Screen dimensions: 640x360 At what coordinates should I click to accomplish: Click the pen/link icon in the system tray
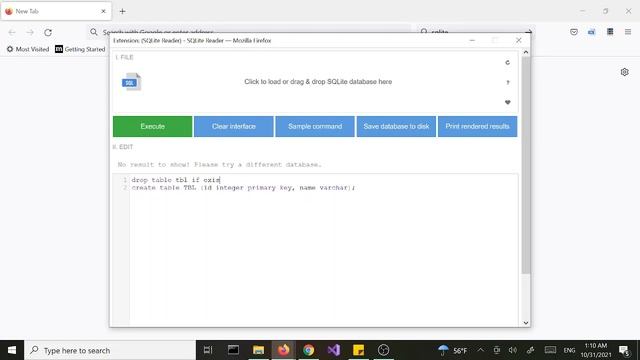(531, 350)
